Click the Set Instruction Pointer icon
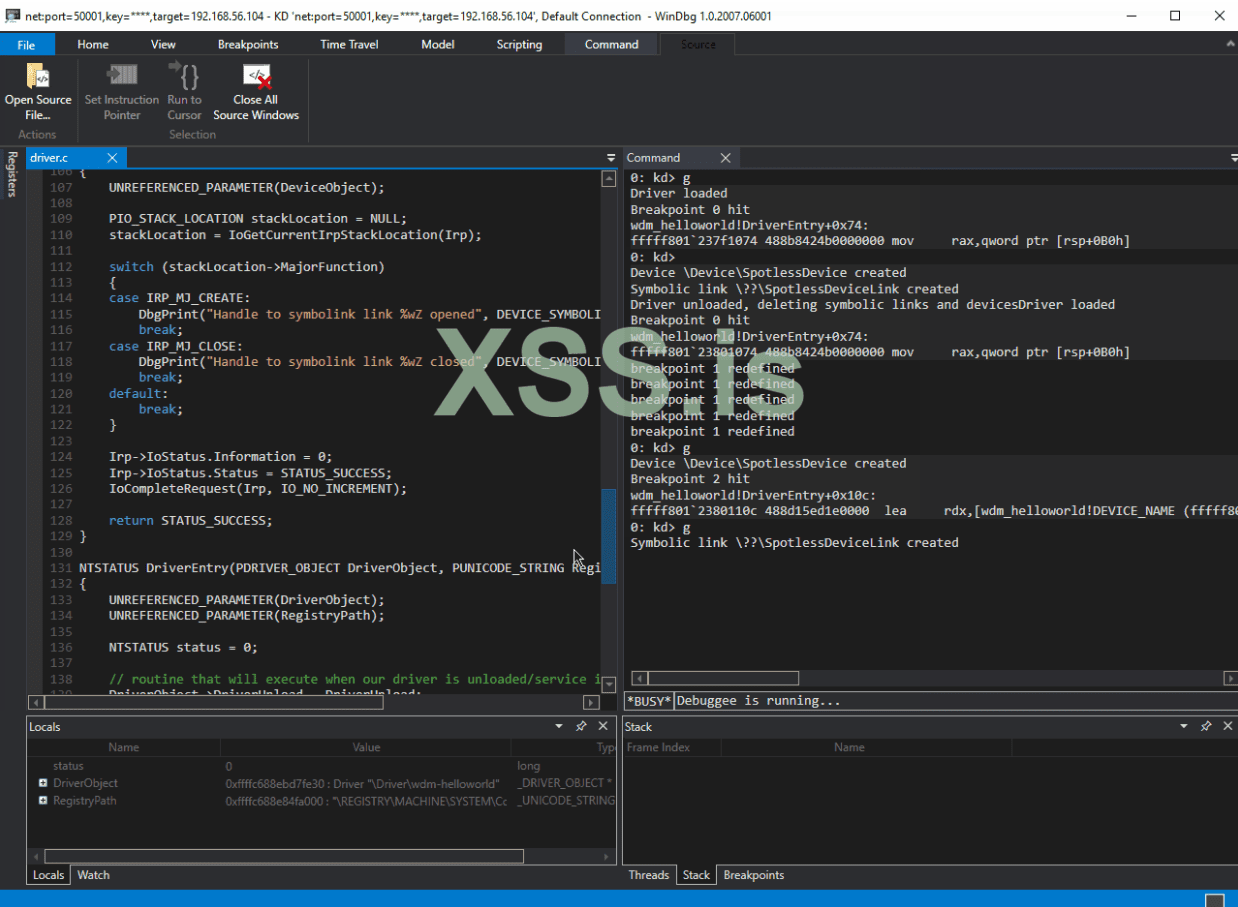 click(121, 77)
